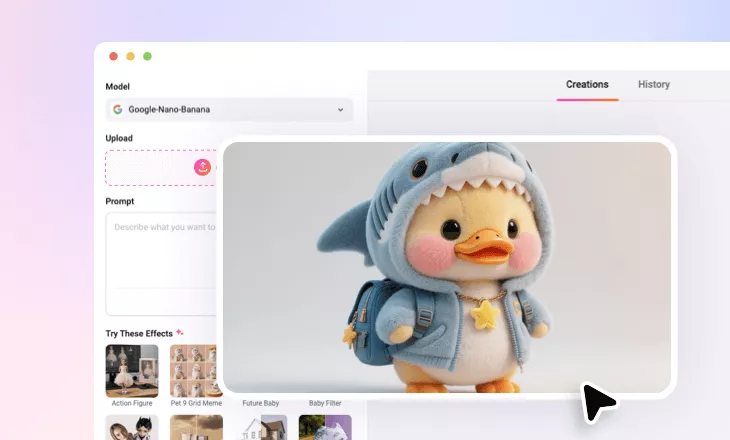
Task: Click the dashed Upload drop area
Action: pos(160,168)
